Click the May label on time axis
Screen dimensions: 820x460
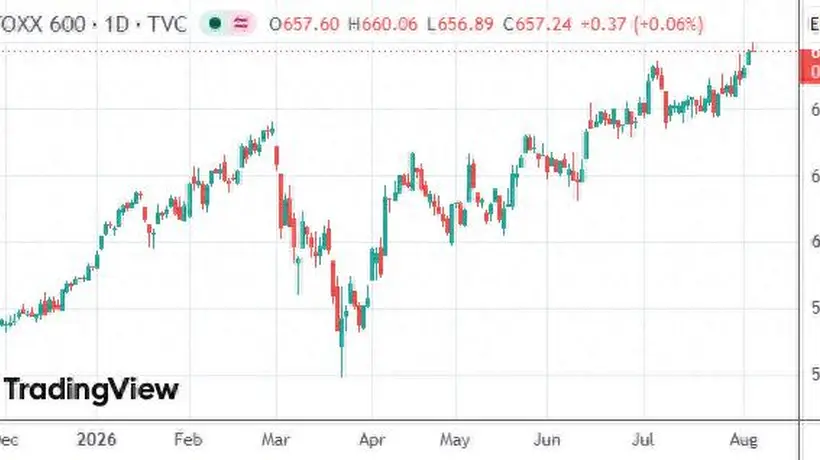pos(454,440)
